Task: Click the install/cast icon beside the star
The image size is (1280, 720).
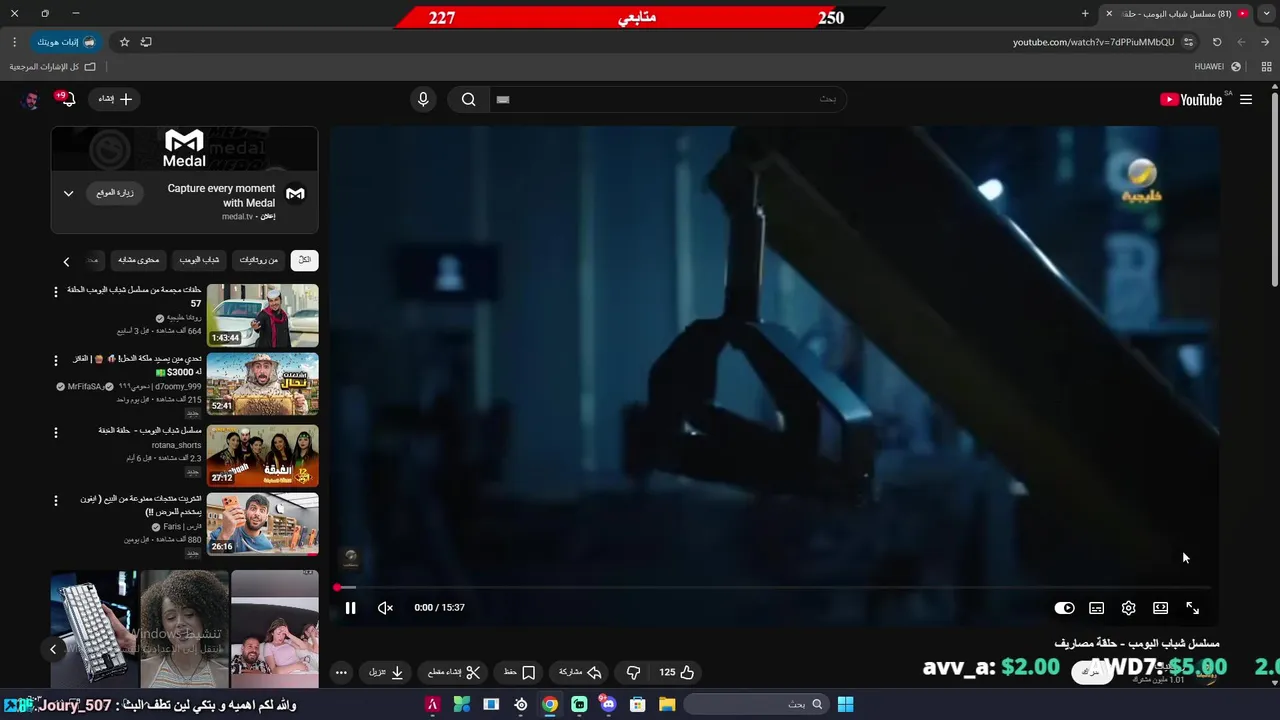Action: pyautogui.click(x=146, y=42)
